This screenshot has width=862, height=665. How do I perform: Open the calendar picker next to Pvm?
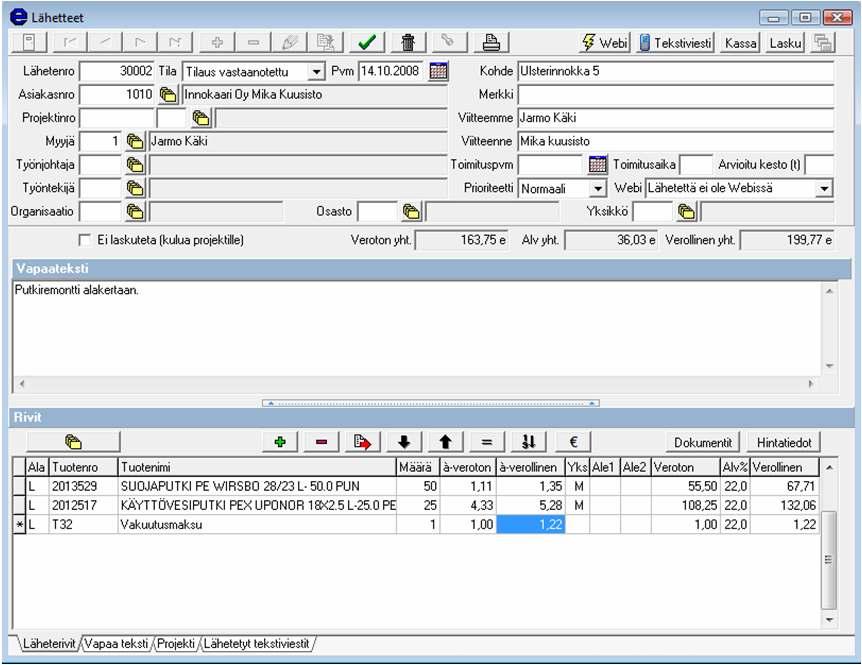click(x=438, y=71)
